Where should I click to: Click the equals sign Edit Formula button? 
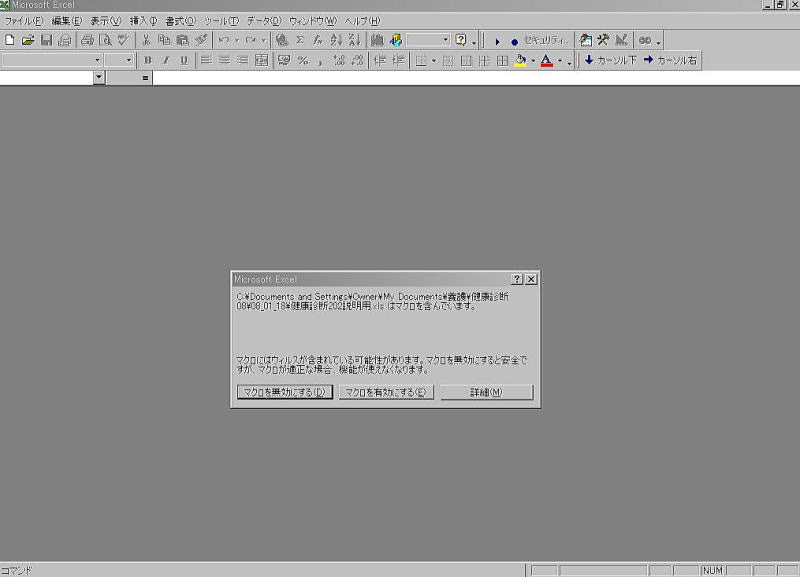pos(145,78)
